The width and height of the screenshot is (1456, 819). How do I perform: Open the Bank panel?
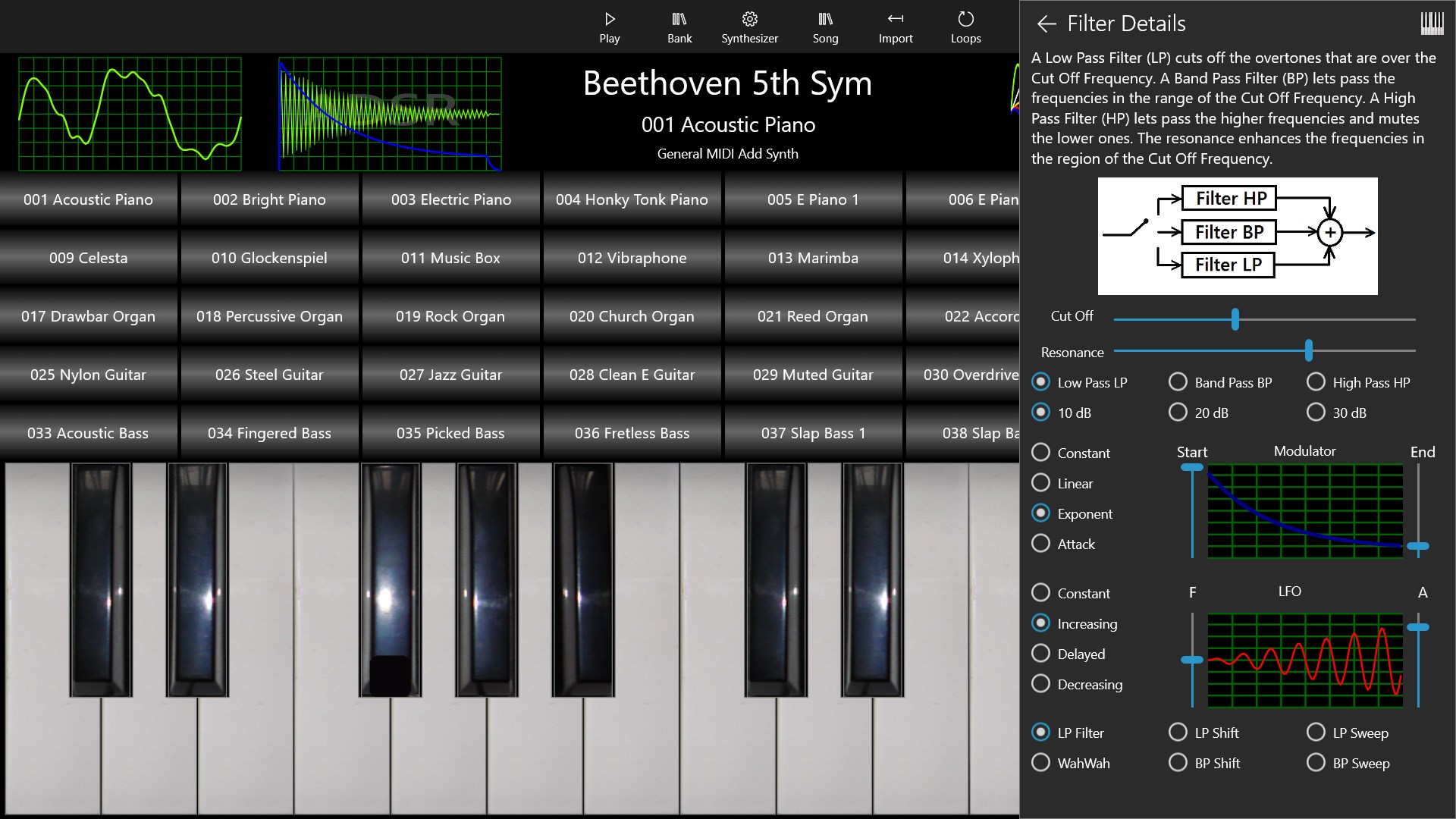point(679,27)
